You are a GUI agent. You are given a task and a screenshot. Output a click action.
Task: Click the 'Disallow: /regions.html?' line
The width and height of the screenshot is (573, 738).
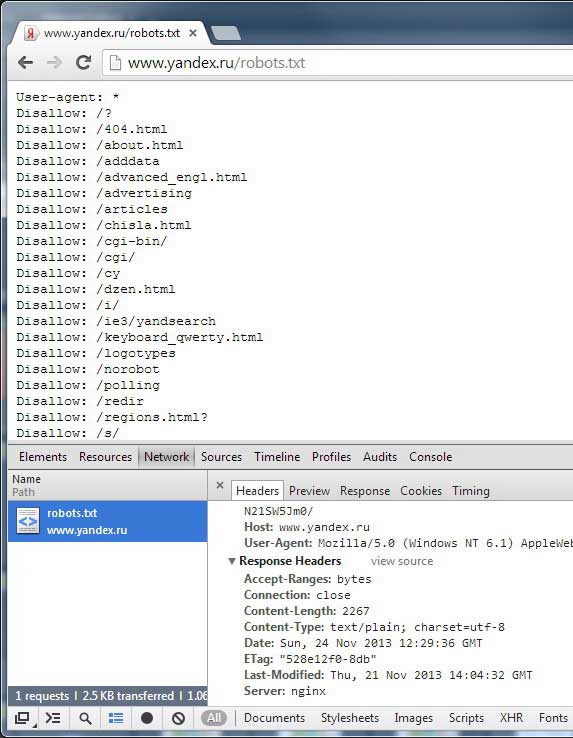tap(112, 417)
